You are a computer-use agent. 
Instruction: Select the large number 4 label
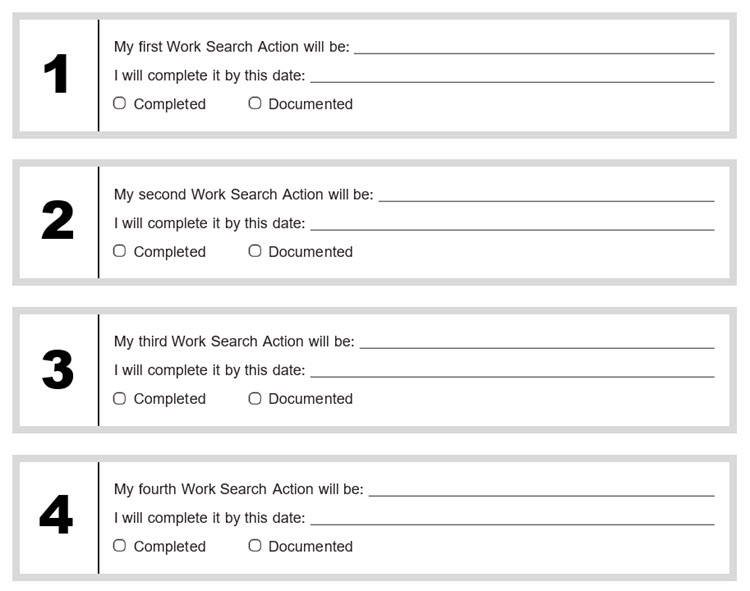click(57, 517)
